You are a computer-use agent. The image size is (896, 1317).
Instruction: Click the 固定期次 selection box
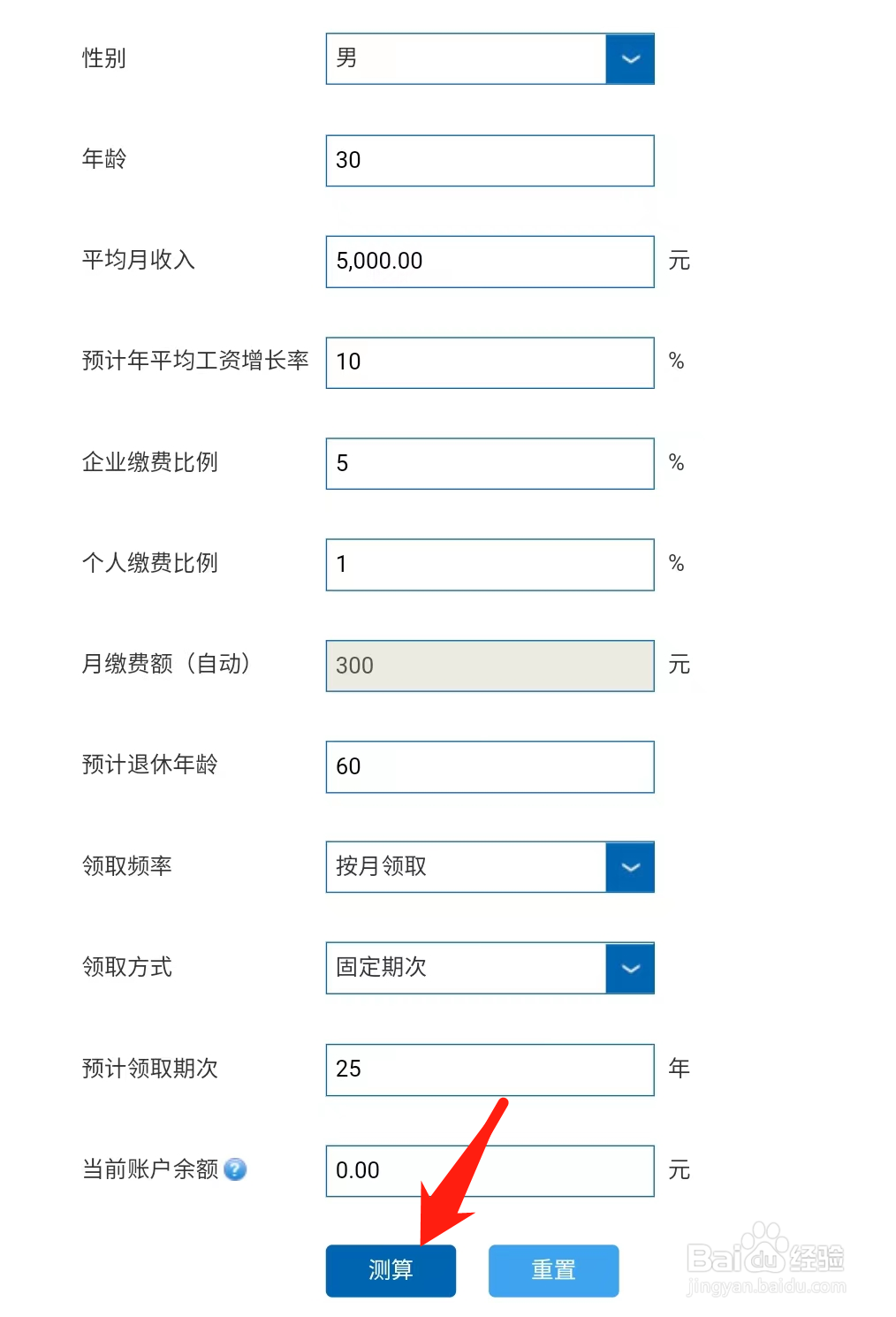(466, 968)
